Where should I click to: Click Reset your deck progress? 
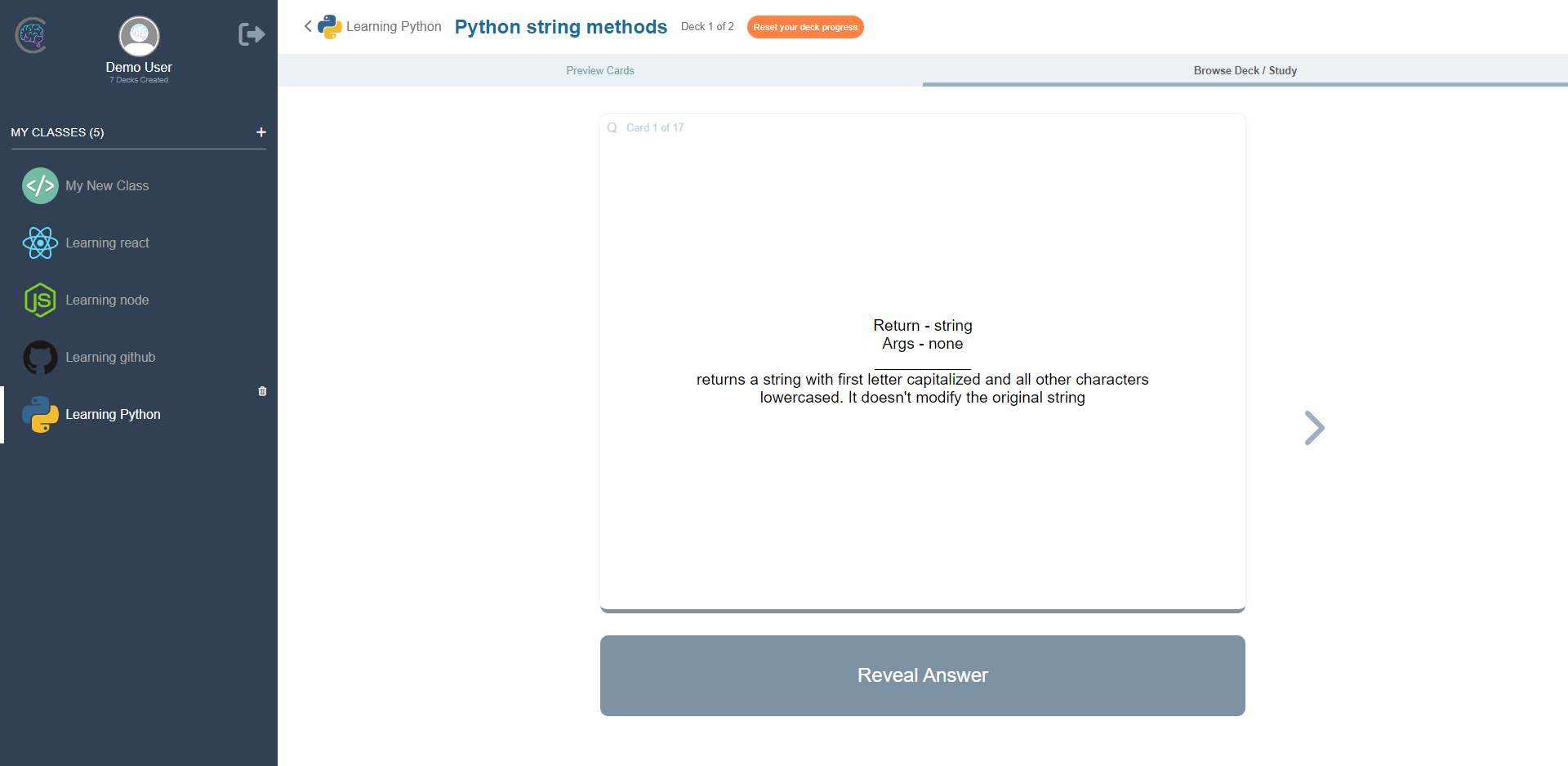(x=805, y=27)
